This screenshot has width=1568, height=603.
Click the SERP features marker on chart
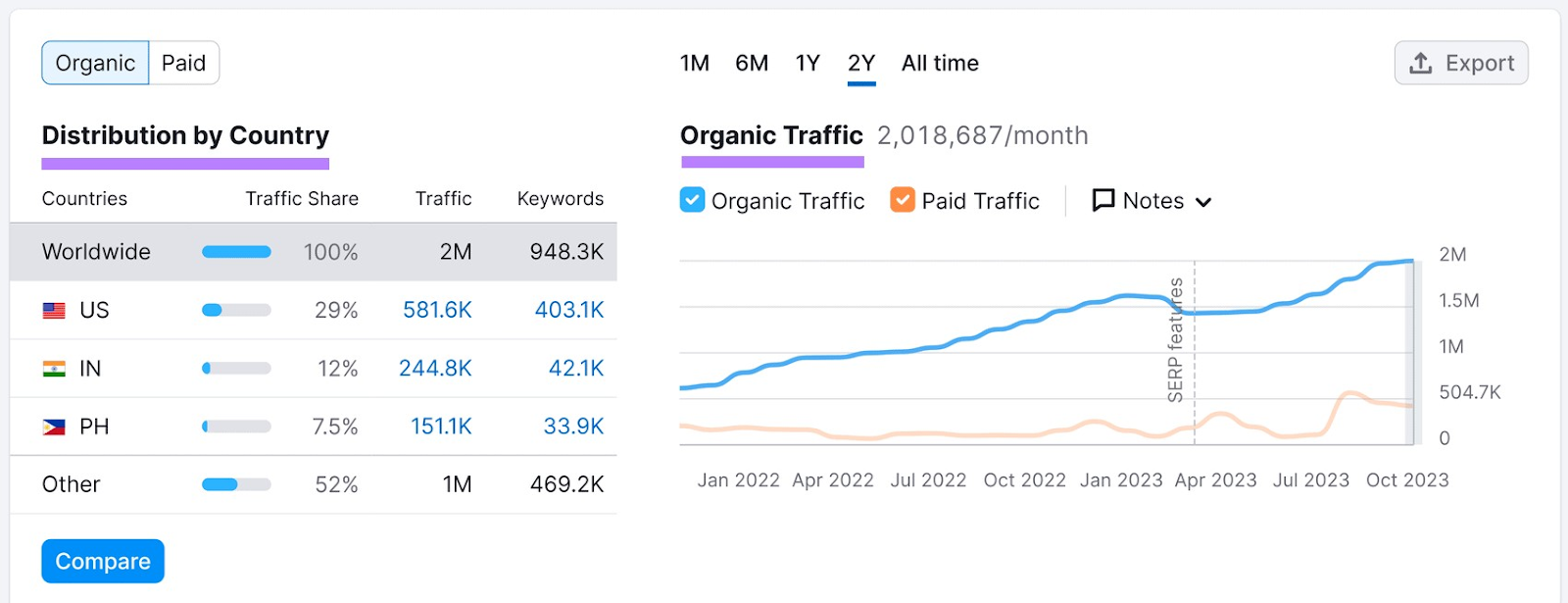pyautogui.click(x=1176, y=339)
